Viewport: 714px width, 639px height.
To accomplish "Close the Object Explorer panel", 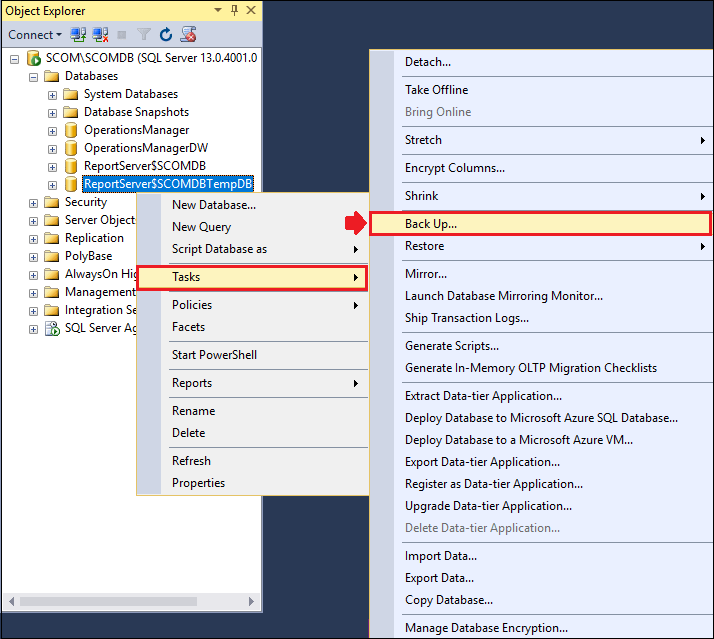I will [251, 10].
